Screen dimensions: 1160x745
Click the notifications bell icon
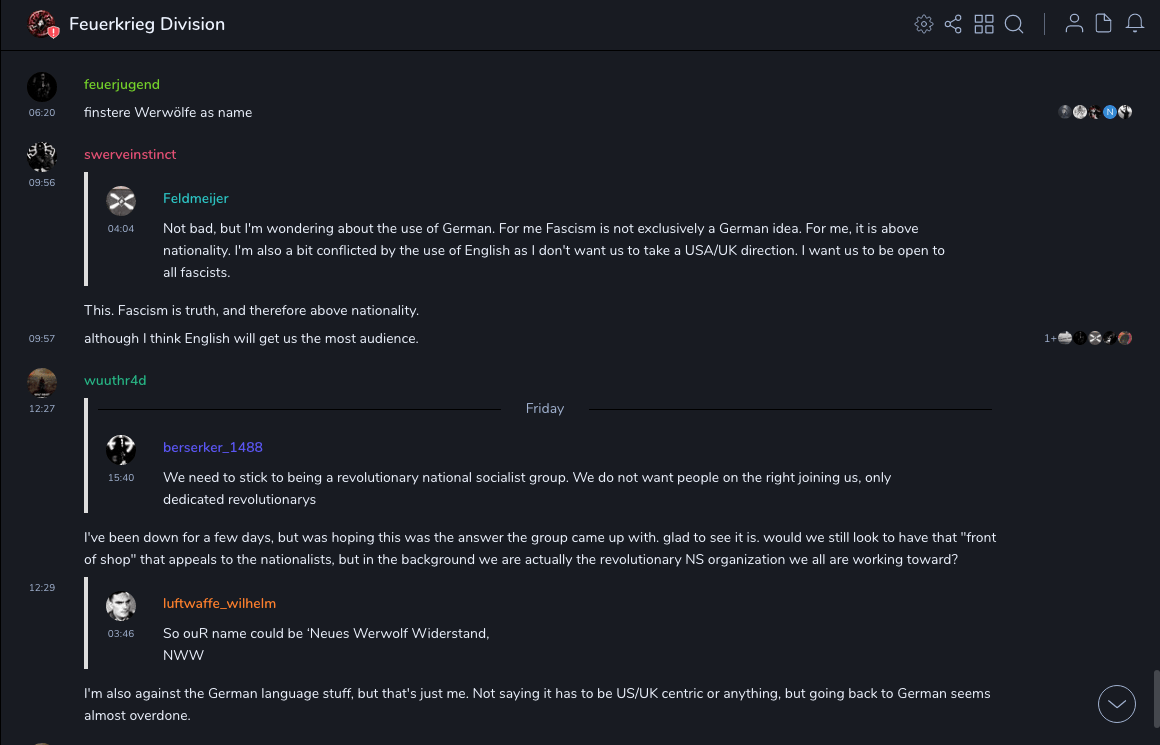click(1135, 24)
